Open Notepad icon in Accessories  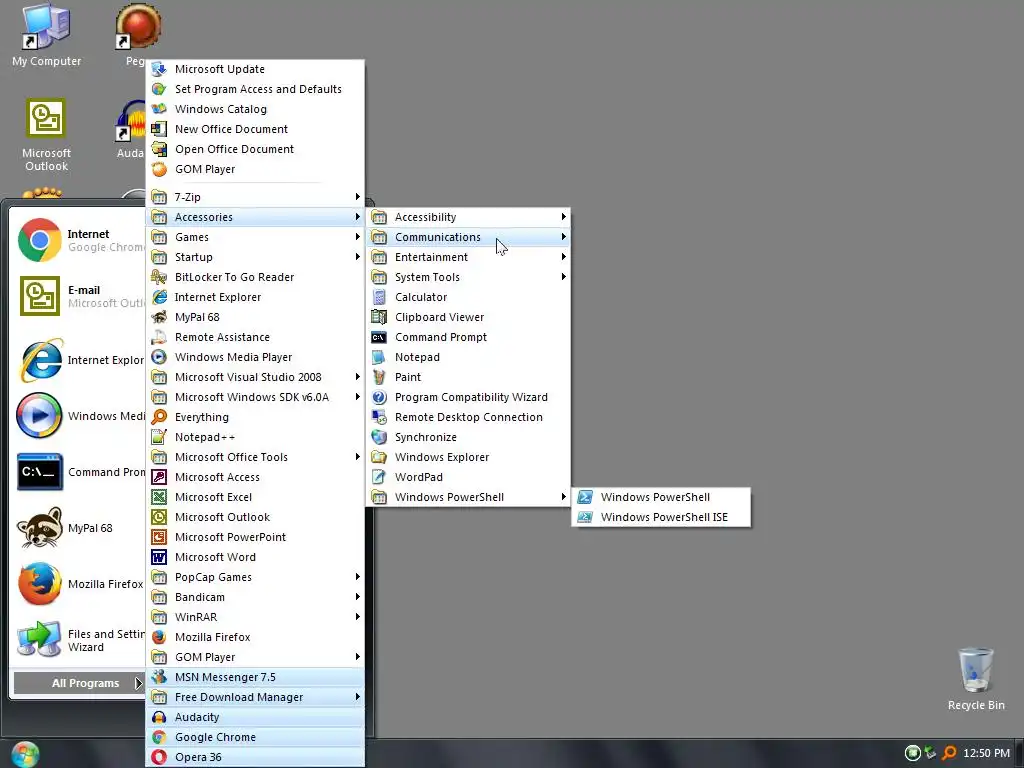pos(379,357)
